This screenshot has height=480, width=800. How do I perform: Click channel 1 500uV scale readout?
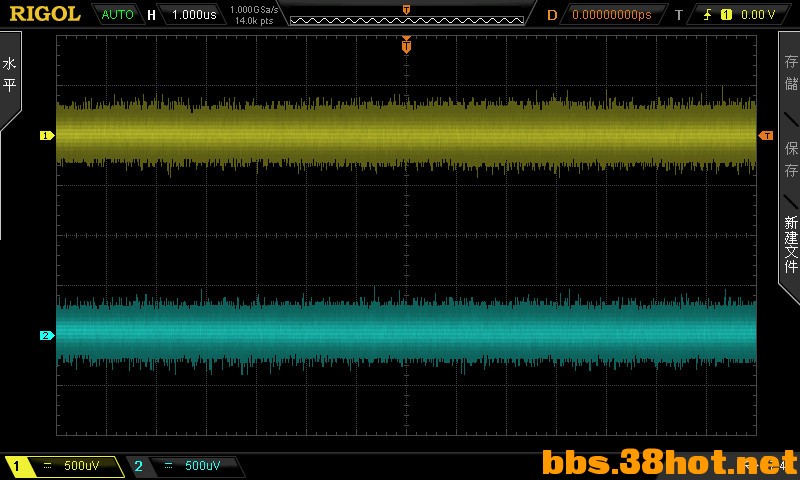82,466
